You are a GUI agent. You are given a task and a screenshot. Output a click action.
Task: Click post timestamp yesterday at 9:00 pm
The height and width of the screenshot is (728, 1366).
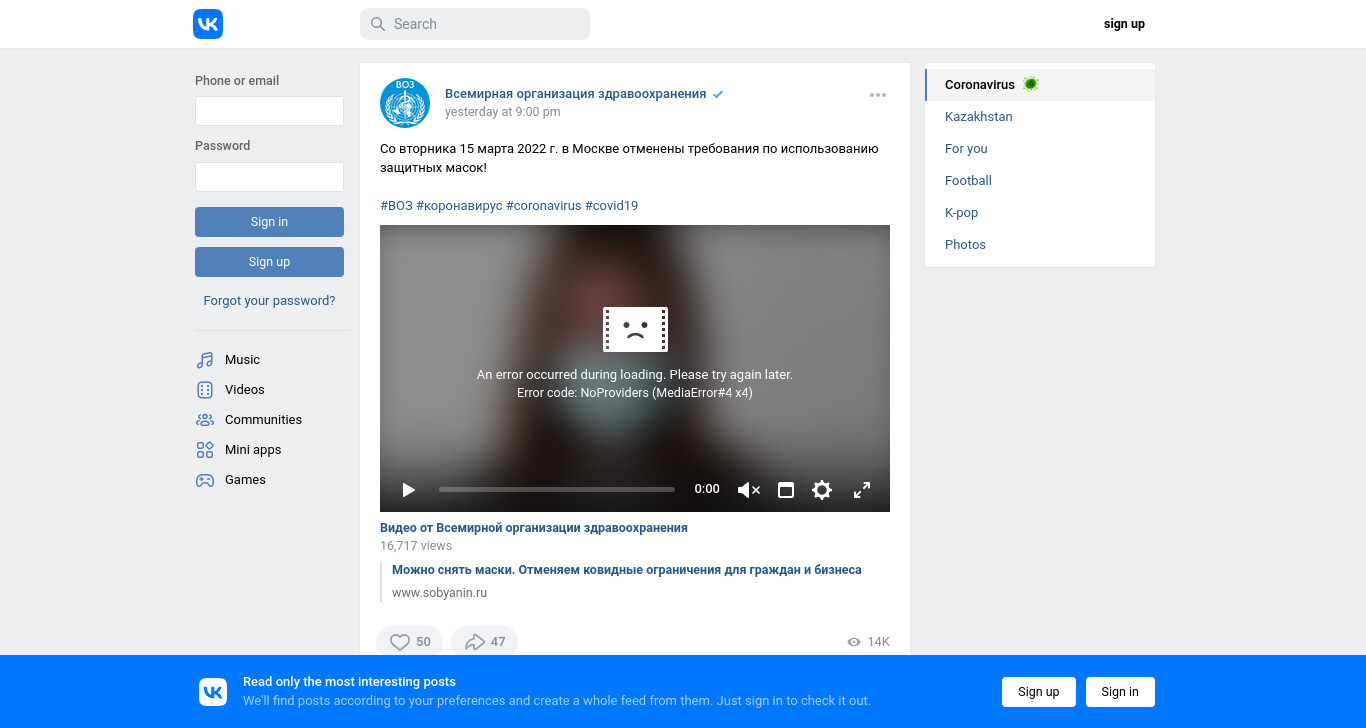(x=502, y=112)
